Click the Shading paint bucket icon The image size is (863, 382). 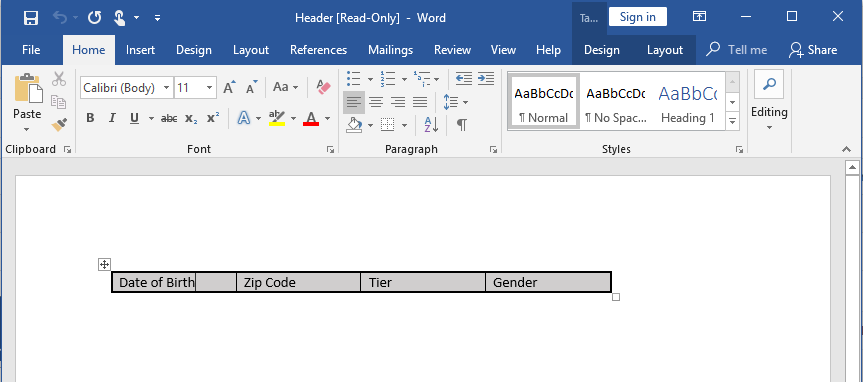354,125
